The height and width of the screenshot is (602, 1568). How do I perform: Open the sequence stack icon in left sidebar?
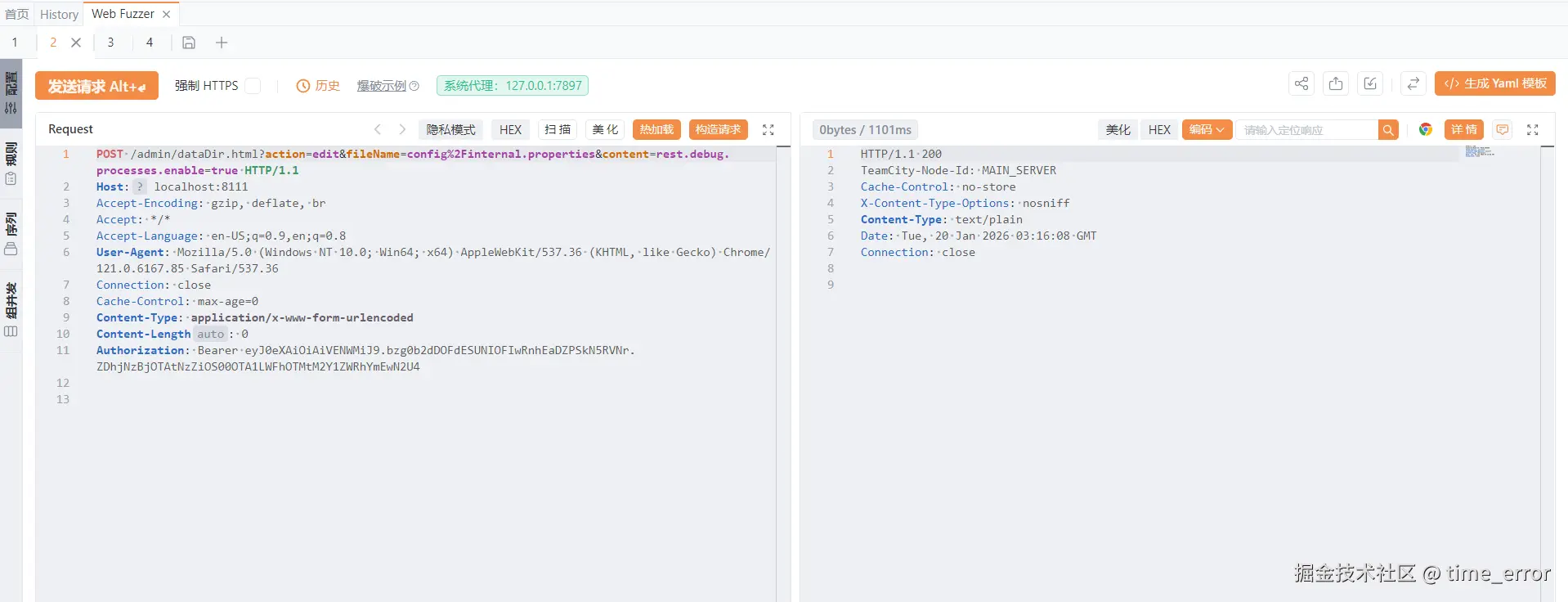[11, 249]
